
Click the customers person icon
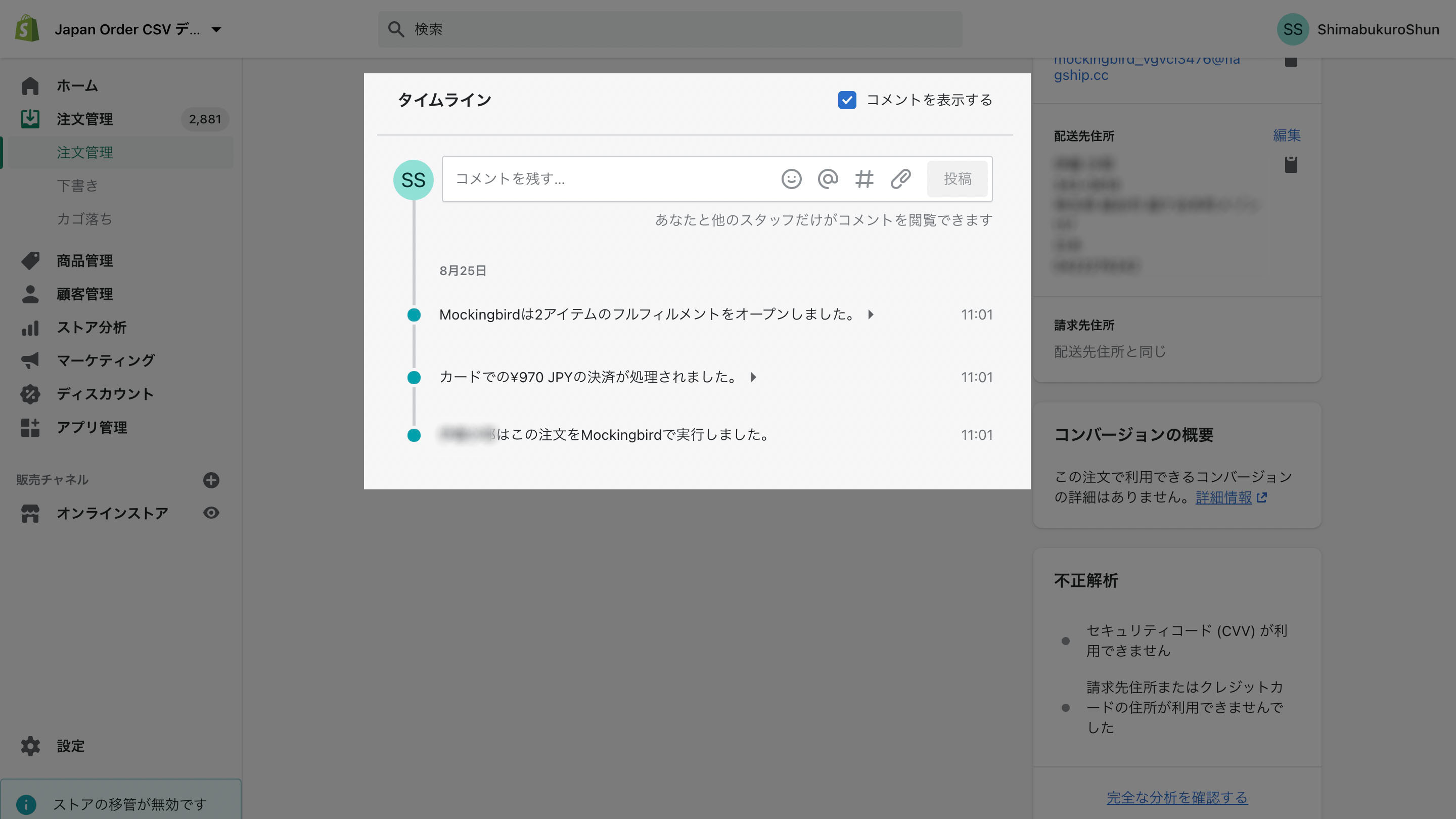click(30, 294)
